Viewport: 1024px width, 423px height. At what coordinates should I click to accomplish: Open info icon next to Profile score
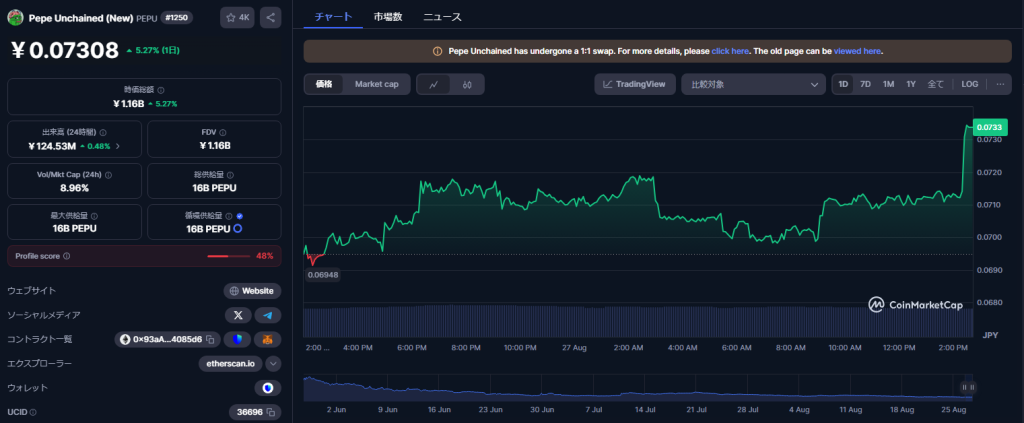tap(67, 256)
